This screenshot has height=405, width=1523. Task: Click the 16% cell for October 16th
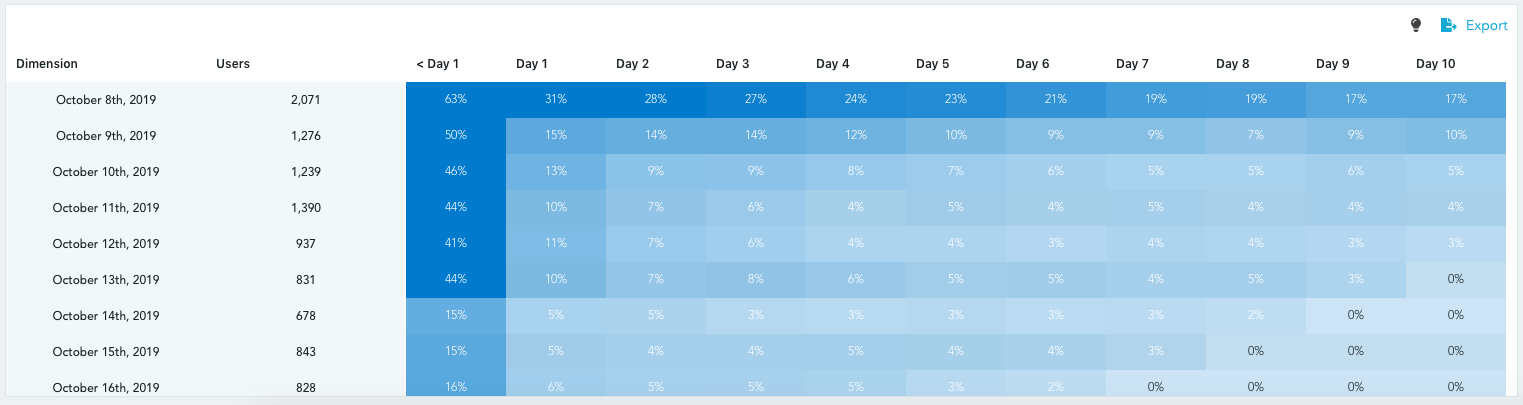pos(456,388)
